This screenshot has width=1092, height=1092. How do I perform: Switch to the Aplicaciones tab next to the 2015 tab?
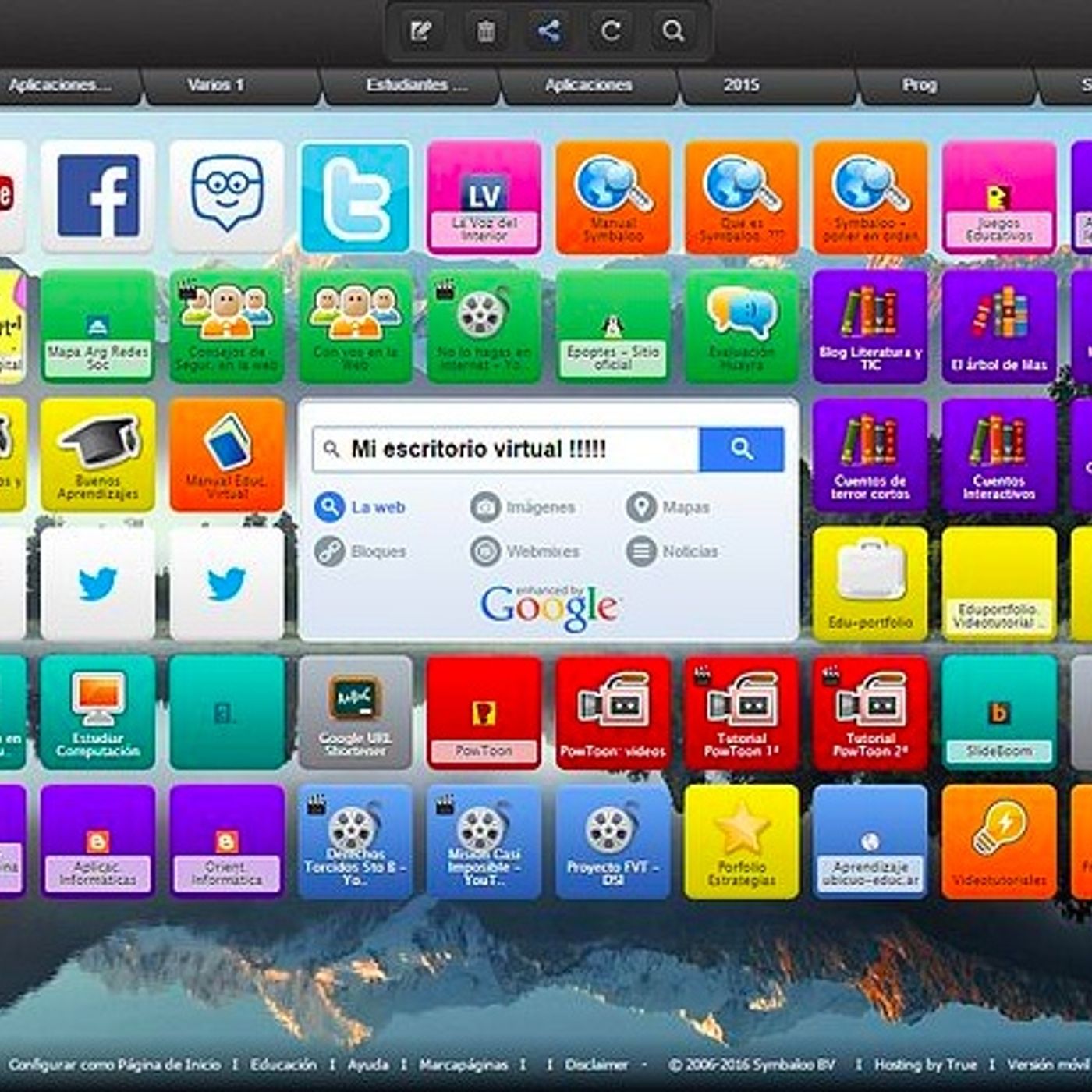pos(589,85)
